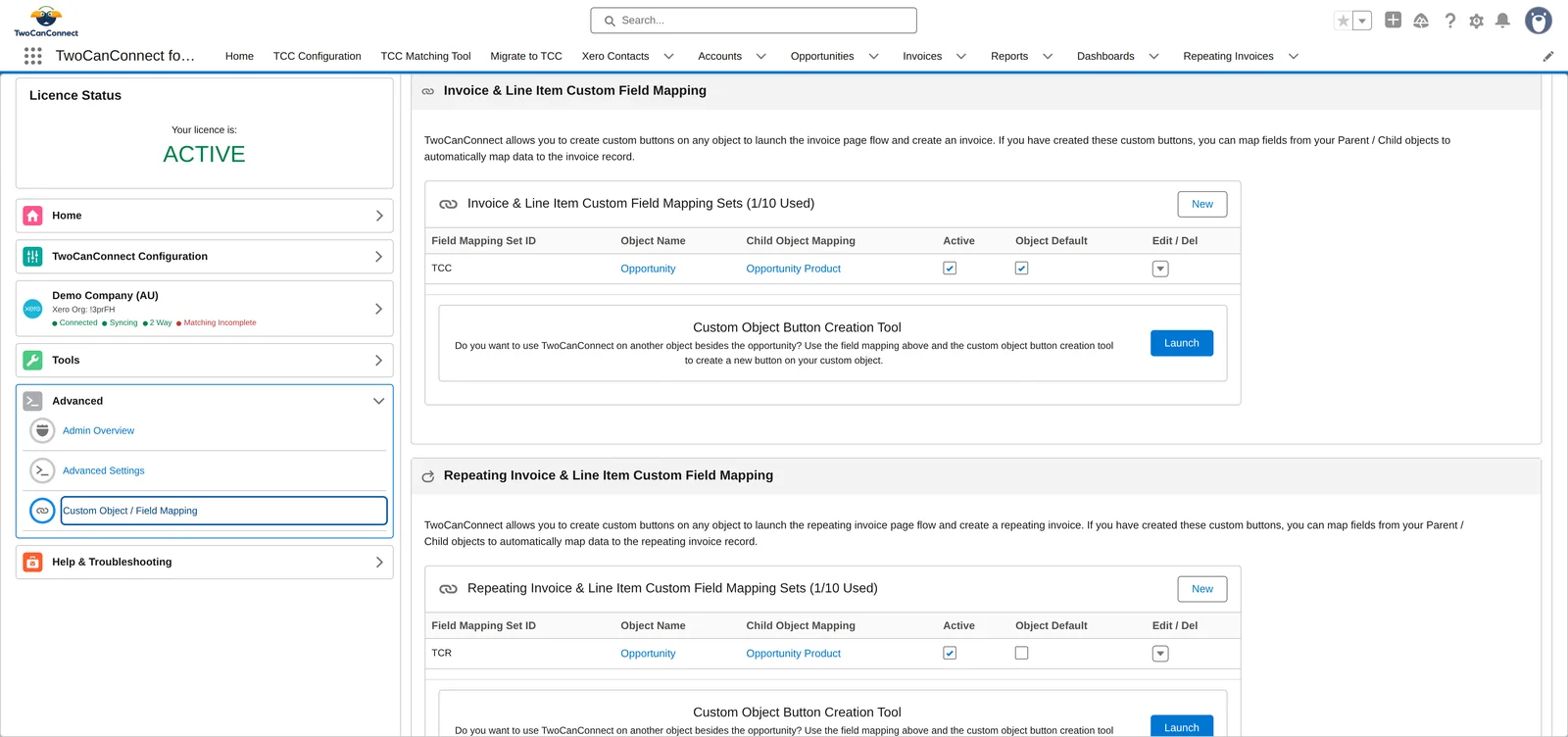Open Salesforce Help question mark icon
The height and width of the screenshot is (737, 1568).
pos(1450,21)
